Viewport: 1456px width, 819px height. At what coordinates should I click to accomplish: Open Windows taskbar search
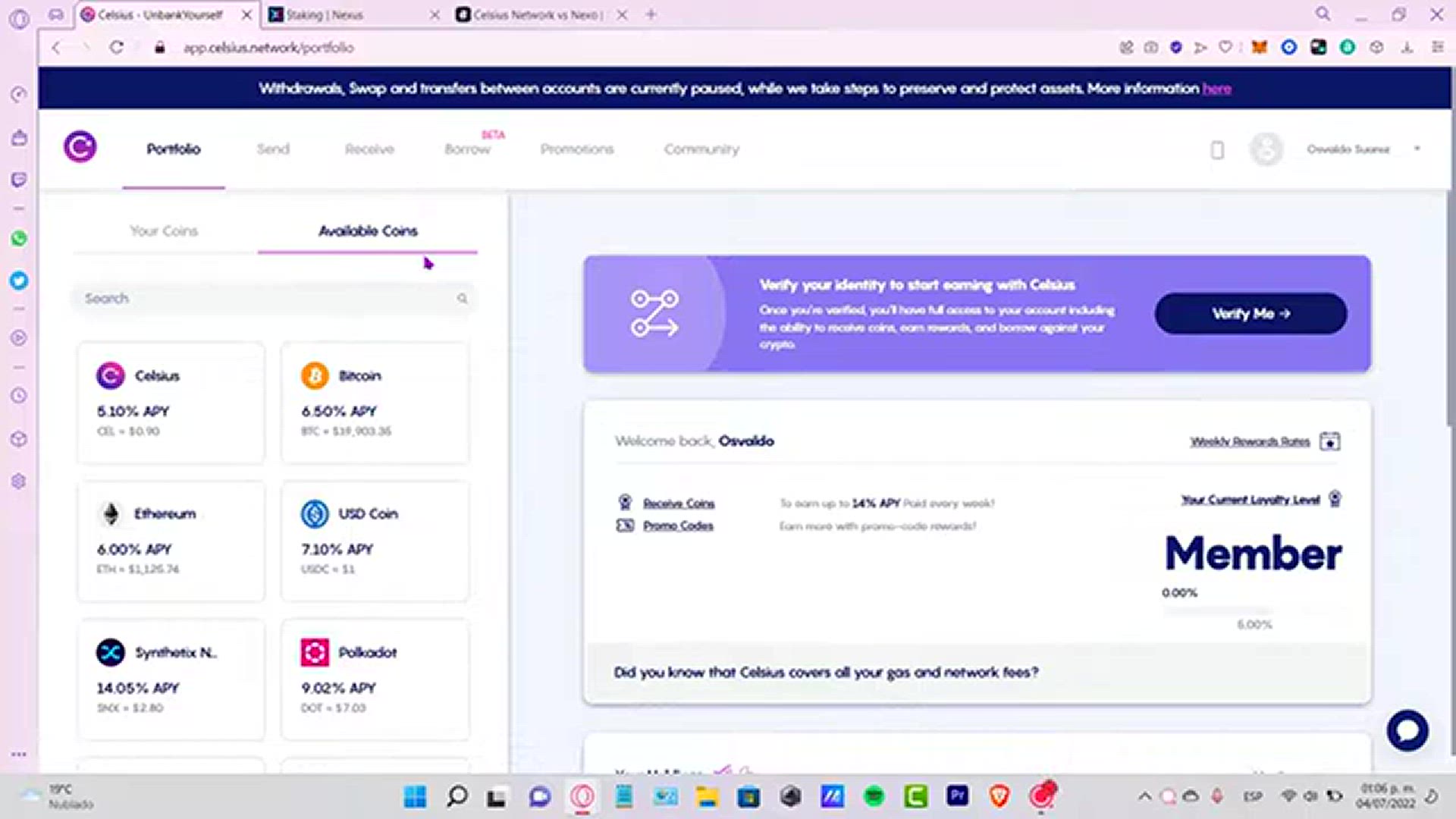(x=457, y=796)
